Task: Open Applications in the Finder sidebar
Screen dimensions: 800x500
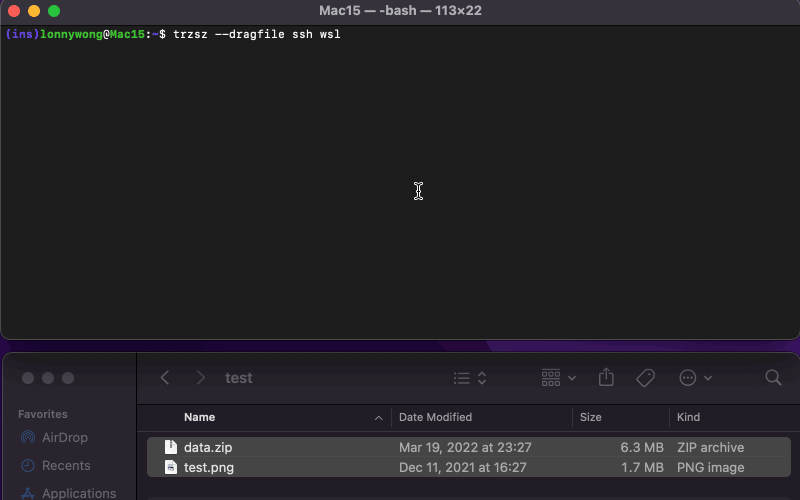Action: pyautogui.click(x=79, y=493)
